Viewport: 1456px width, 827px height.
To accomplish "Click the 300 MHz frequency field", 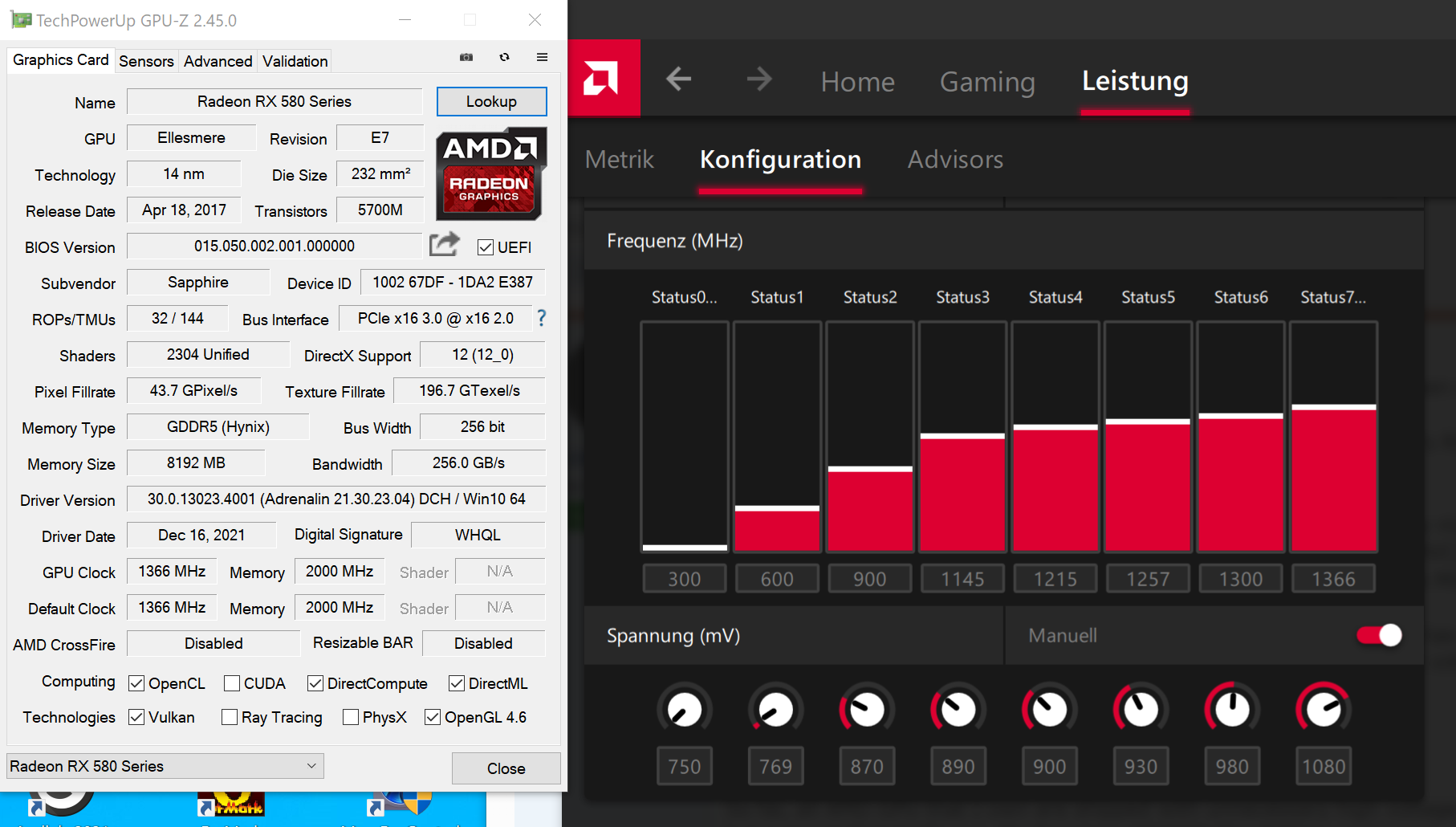I will point(685,579).
